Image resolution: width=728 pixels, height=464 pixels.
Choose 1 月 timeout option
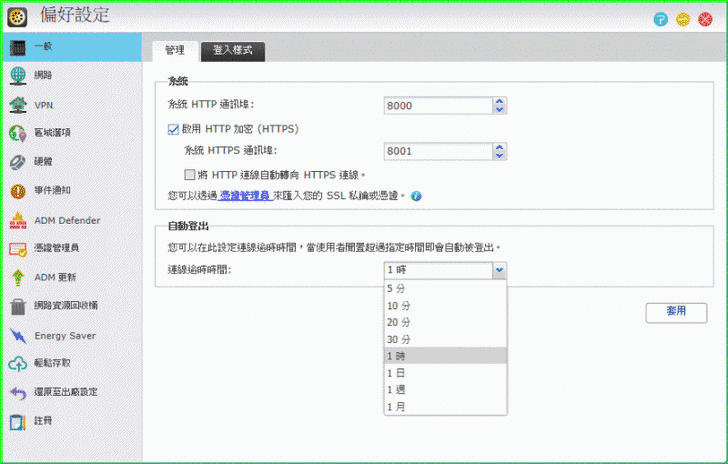pos(445,406)
